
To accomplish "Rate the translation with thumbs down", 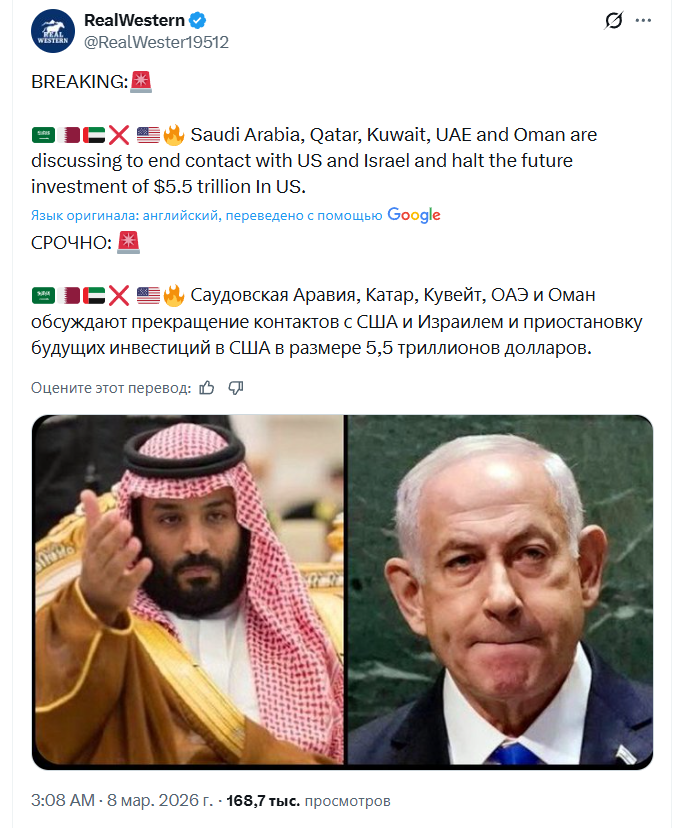I will [x=236, y=387].
